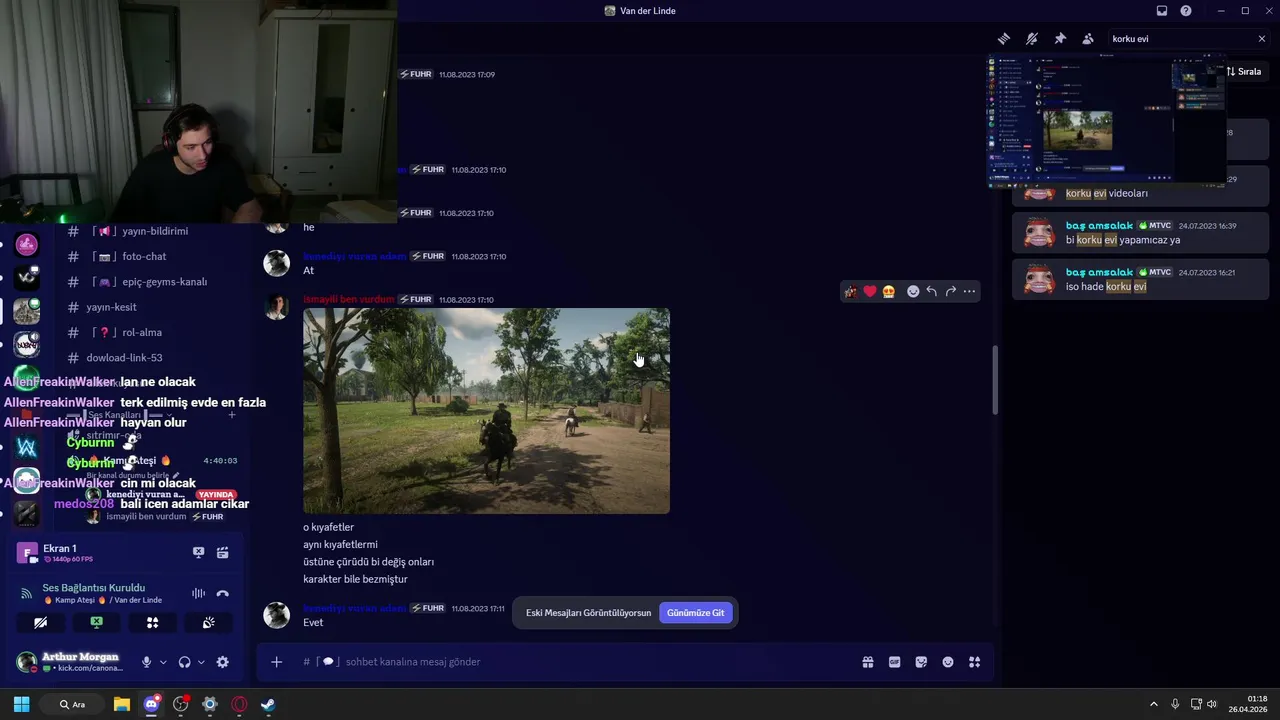Toggle green screen share button
1280x720 pixels.
96,622
